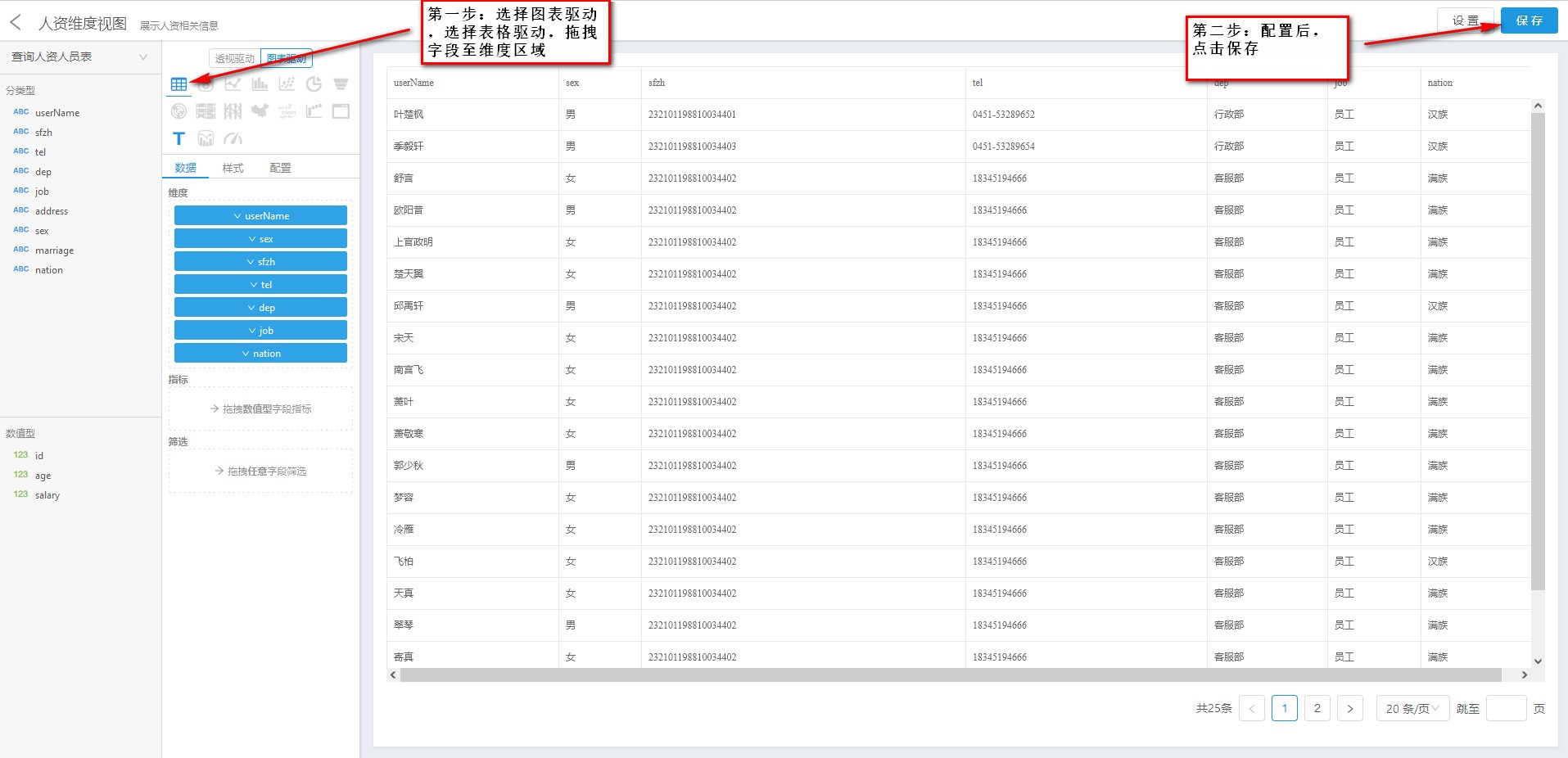Click the back arrow beside 人资维度视图
The width and height of the screenshot is (1568, 758).
click(16, 23)
